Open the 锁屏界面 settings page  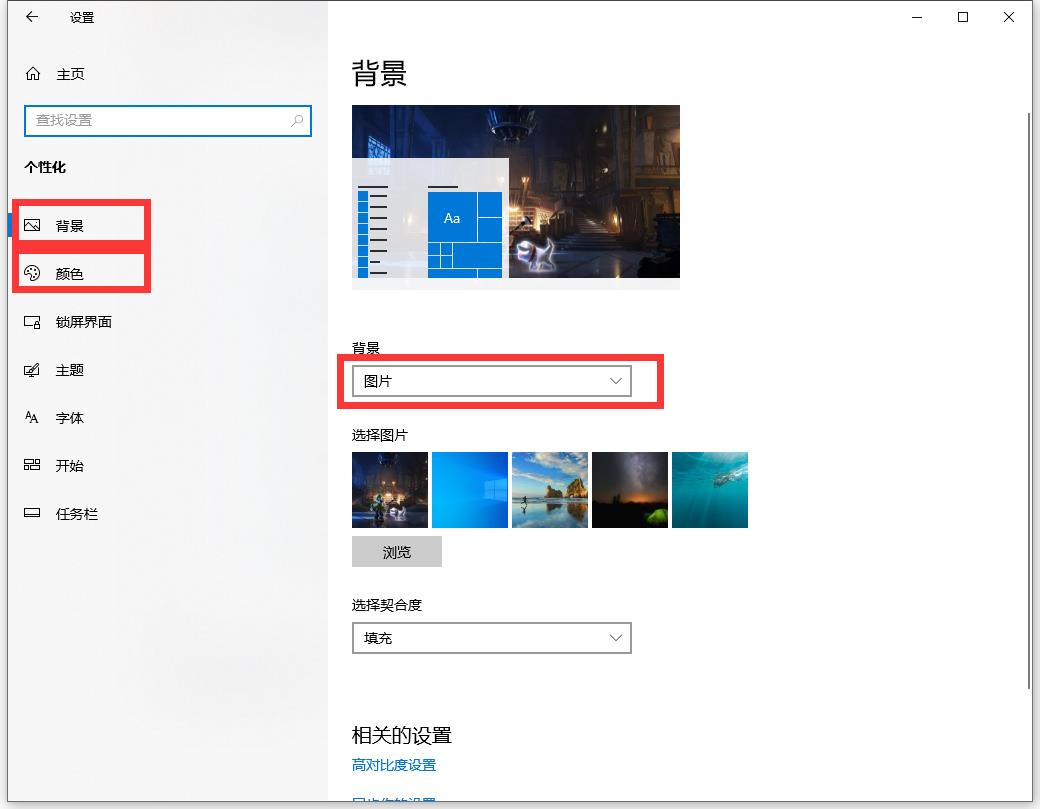(83, 322)
